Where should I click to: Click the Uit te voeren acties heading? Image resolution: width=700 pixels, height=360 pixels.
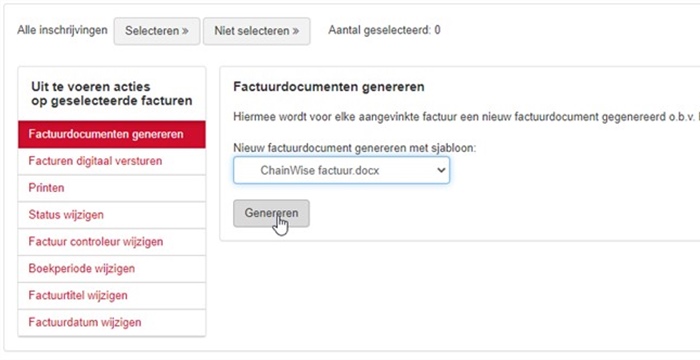pos(112,93)
